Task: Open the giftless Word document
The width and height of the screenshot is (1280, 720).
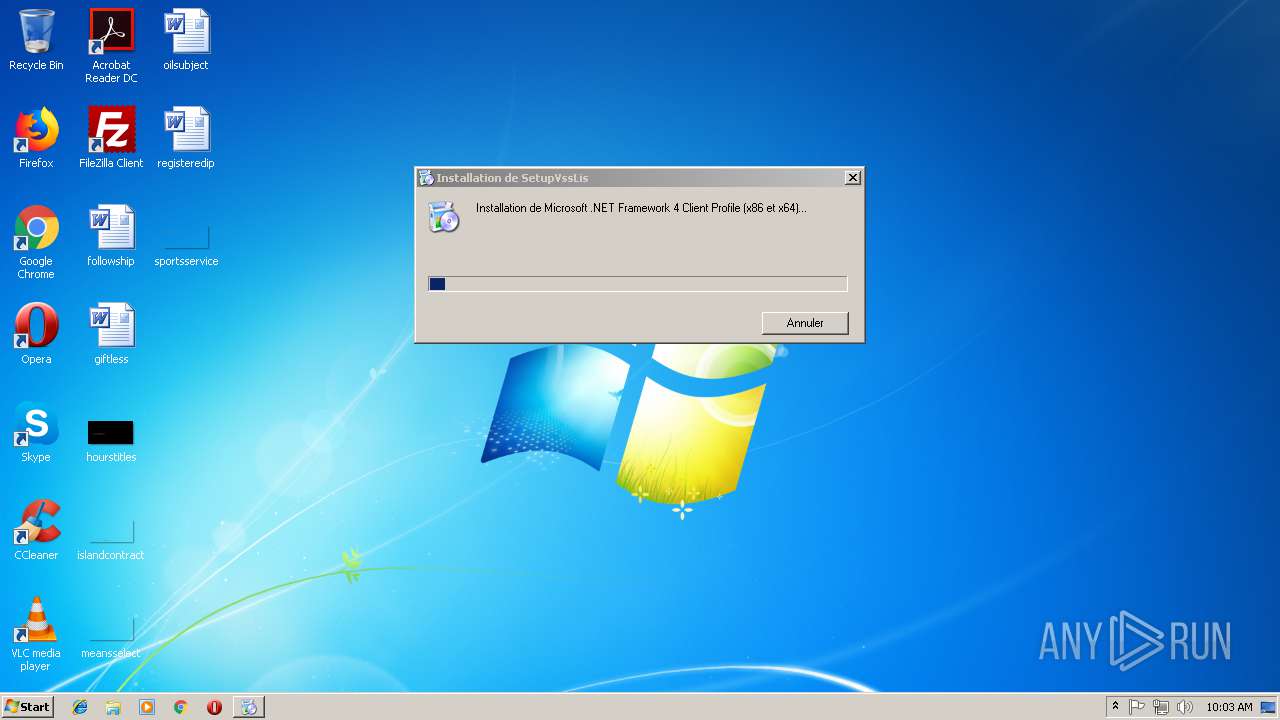Action: (111, 334)
